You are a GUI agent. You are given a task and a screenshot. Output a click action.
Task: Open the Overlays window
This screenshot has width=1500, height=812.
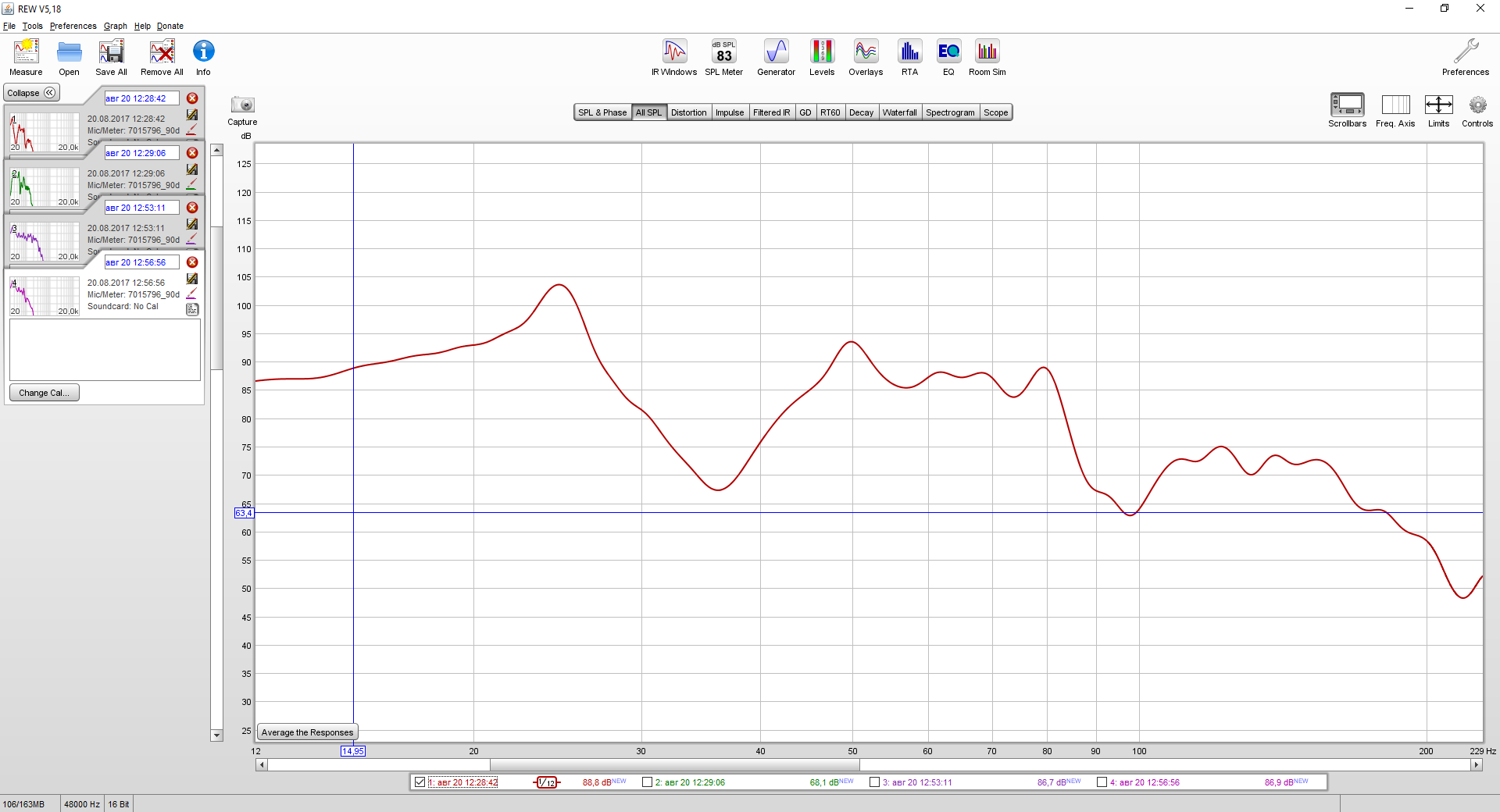tap(866, 58)
